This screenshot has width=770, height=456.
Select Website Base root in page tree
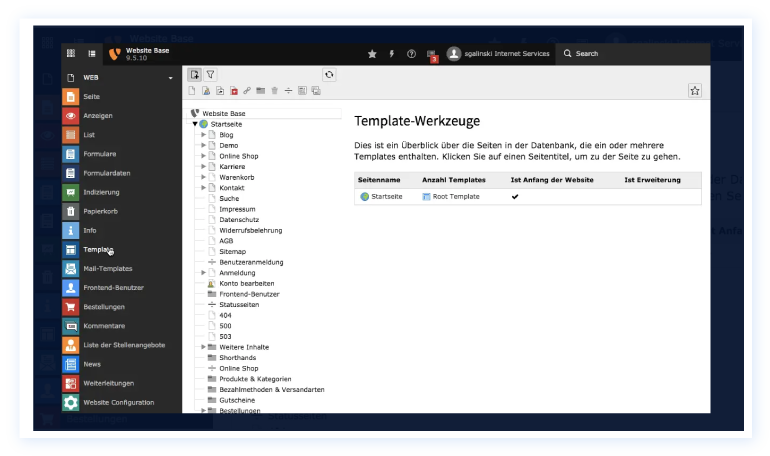coord(223,113)
